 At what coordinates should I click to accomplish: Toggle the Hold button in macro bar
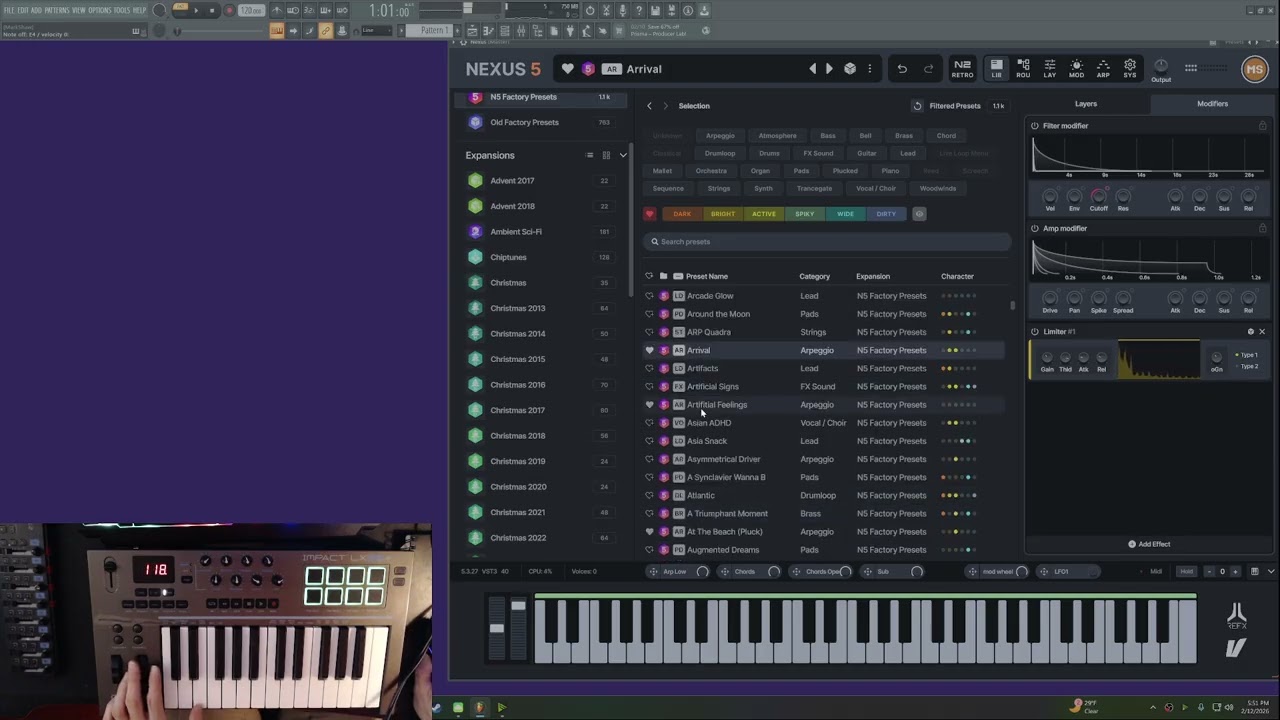click(x=1187, y=571)
